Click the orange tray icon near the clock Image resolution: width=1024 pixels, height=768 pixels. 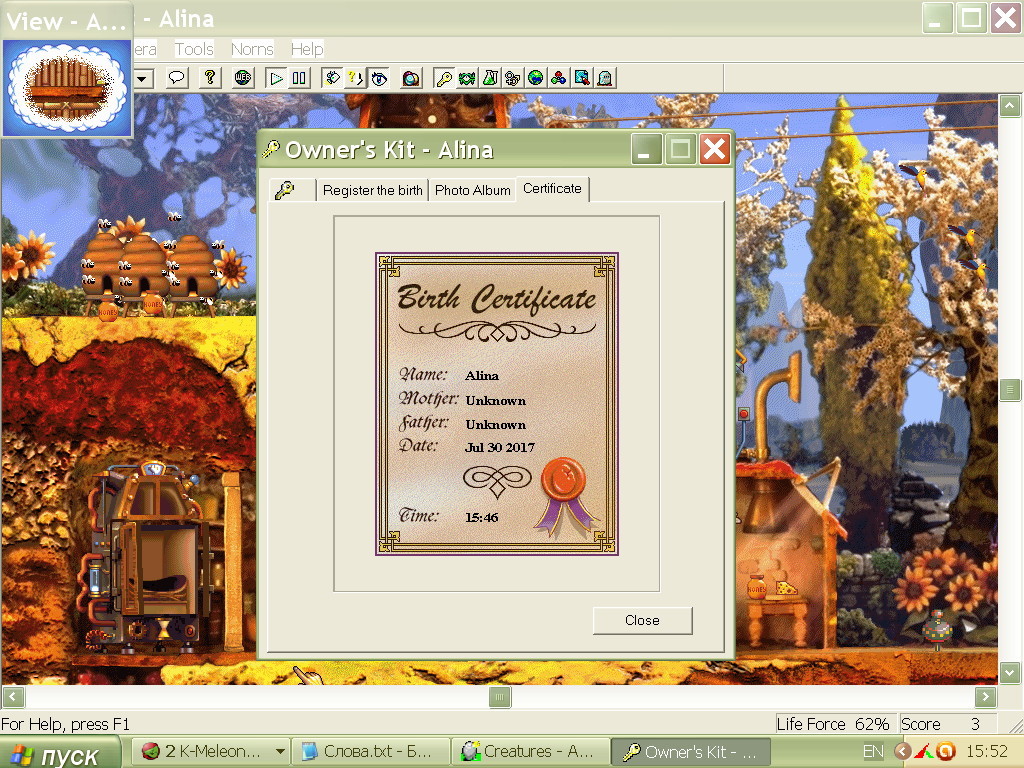[946, 752]
